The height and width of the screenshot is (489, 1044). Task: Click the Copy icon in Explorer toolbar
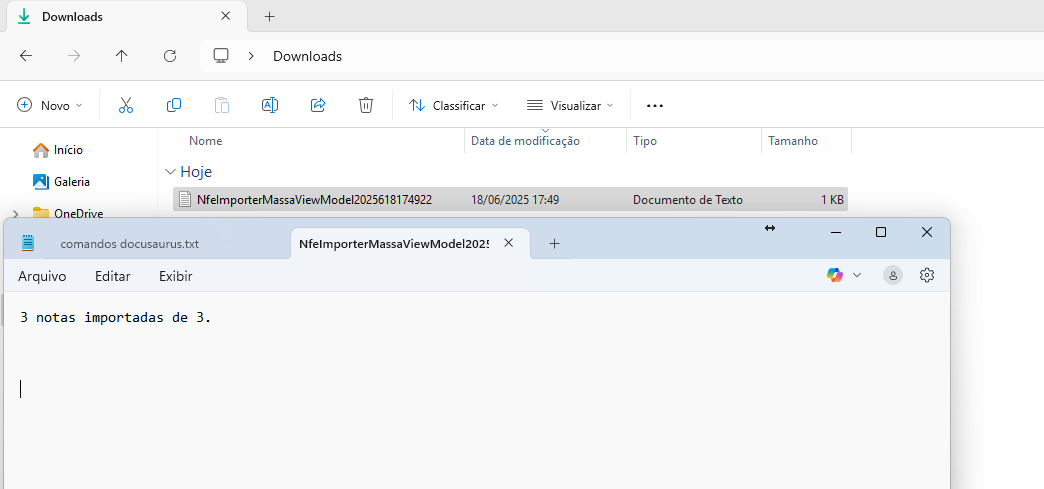pyautogui.click(x=174, y=105)
